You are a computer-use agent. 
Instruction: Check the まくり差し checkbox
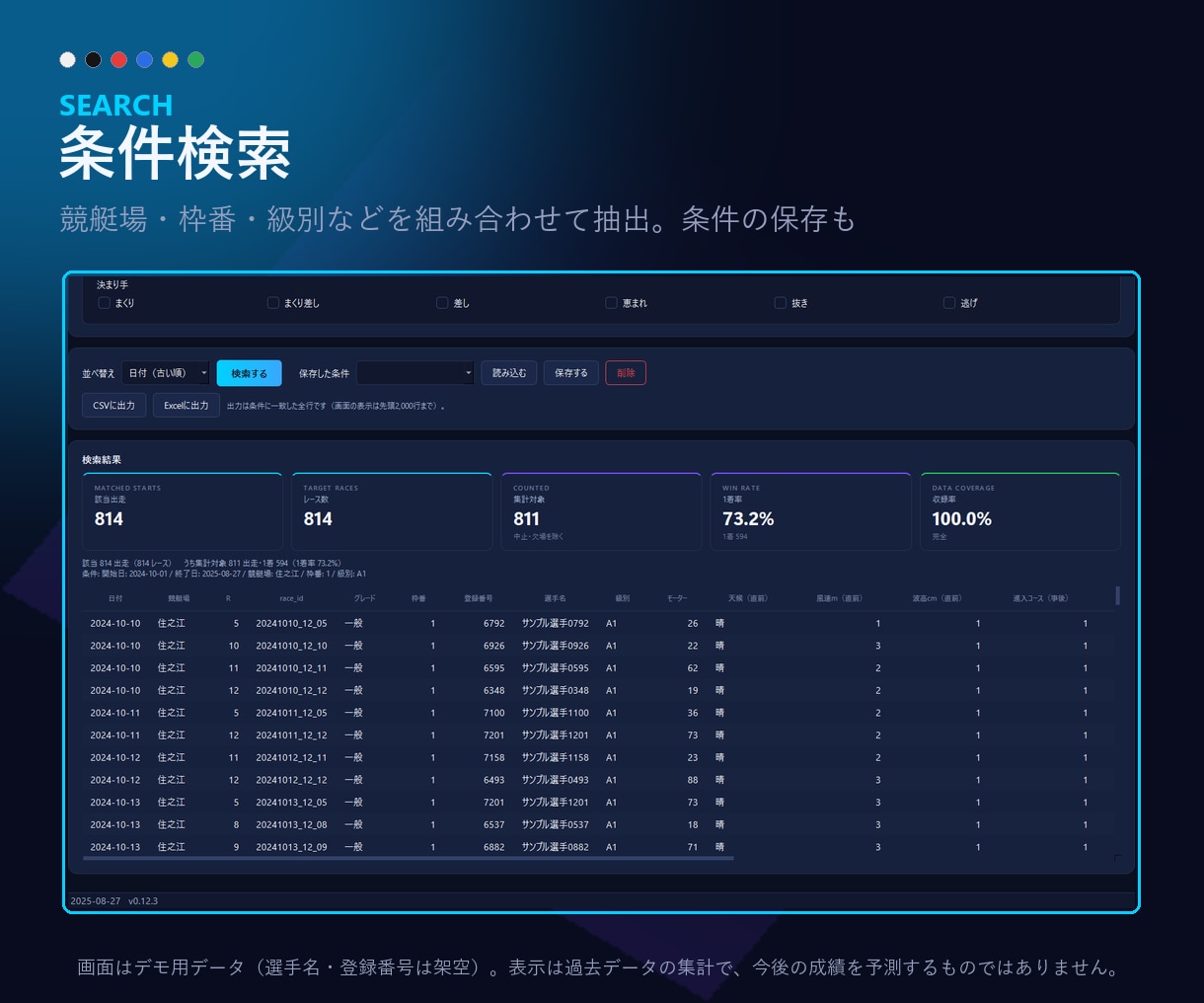273,303
